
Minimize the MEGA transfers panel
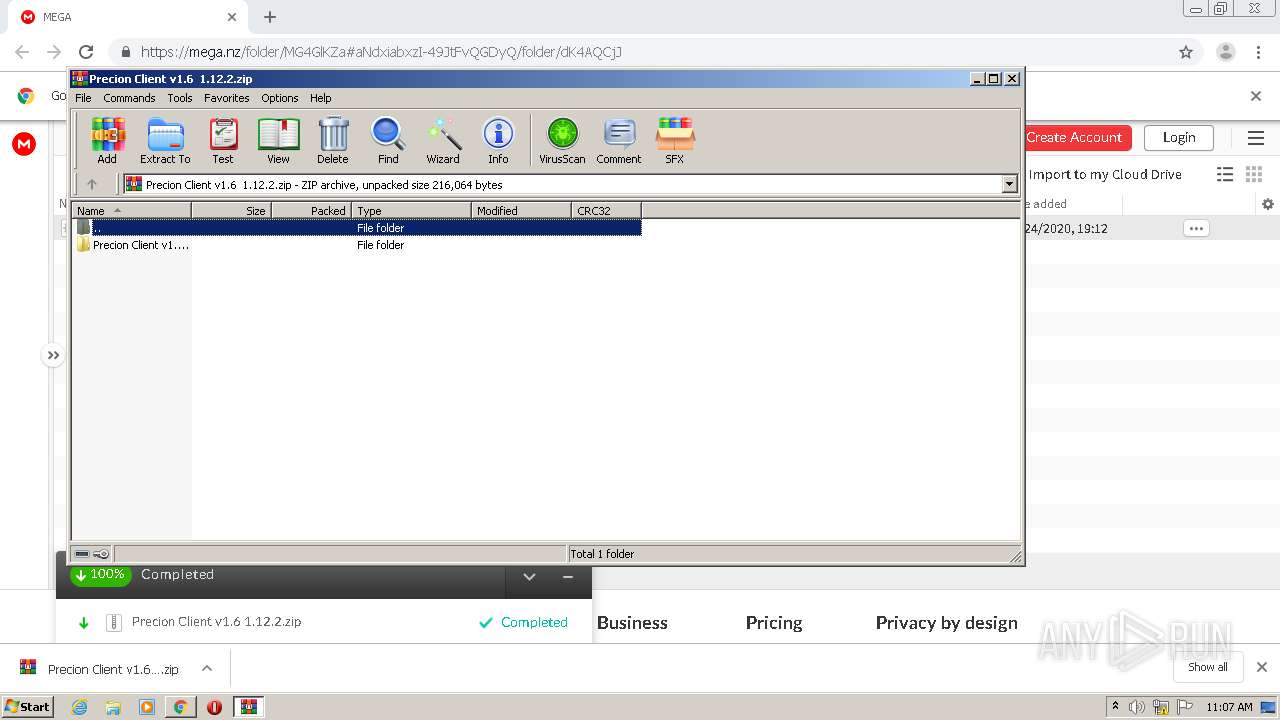568,576
